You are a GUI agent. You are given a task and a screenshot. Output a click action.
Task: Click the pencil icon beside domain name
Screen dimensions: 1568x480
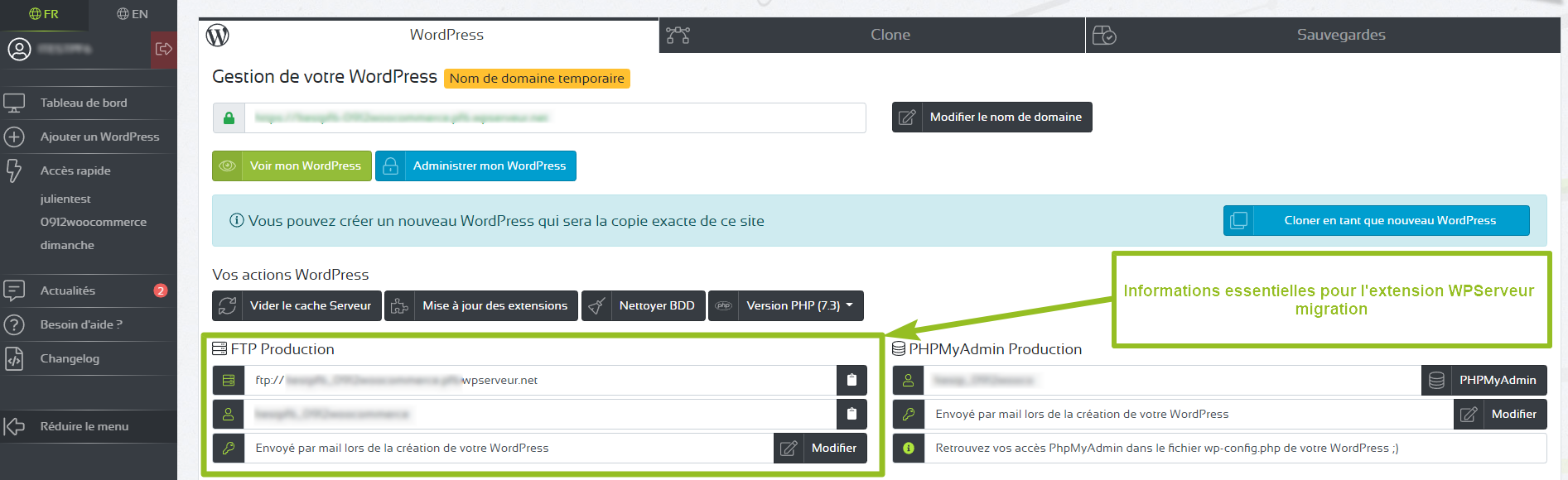tap(907, 117)
